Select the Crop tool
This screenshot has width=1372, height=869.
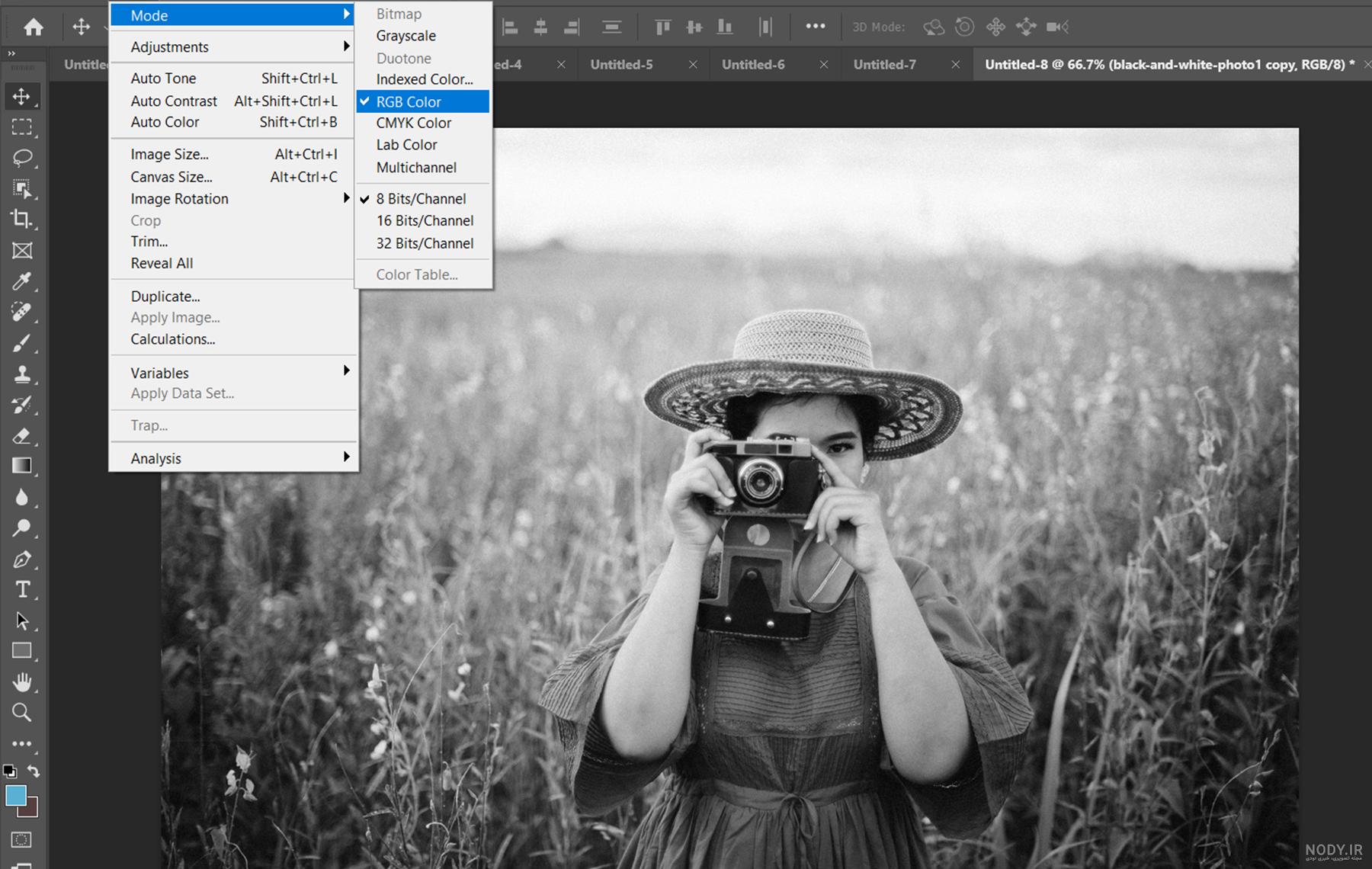(21, 220)
